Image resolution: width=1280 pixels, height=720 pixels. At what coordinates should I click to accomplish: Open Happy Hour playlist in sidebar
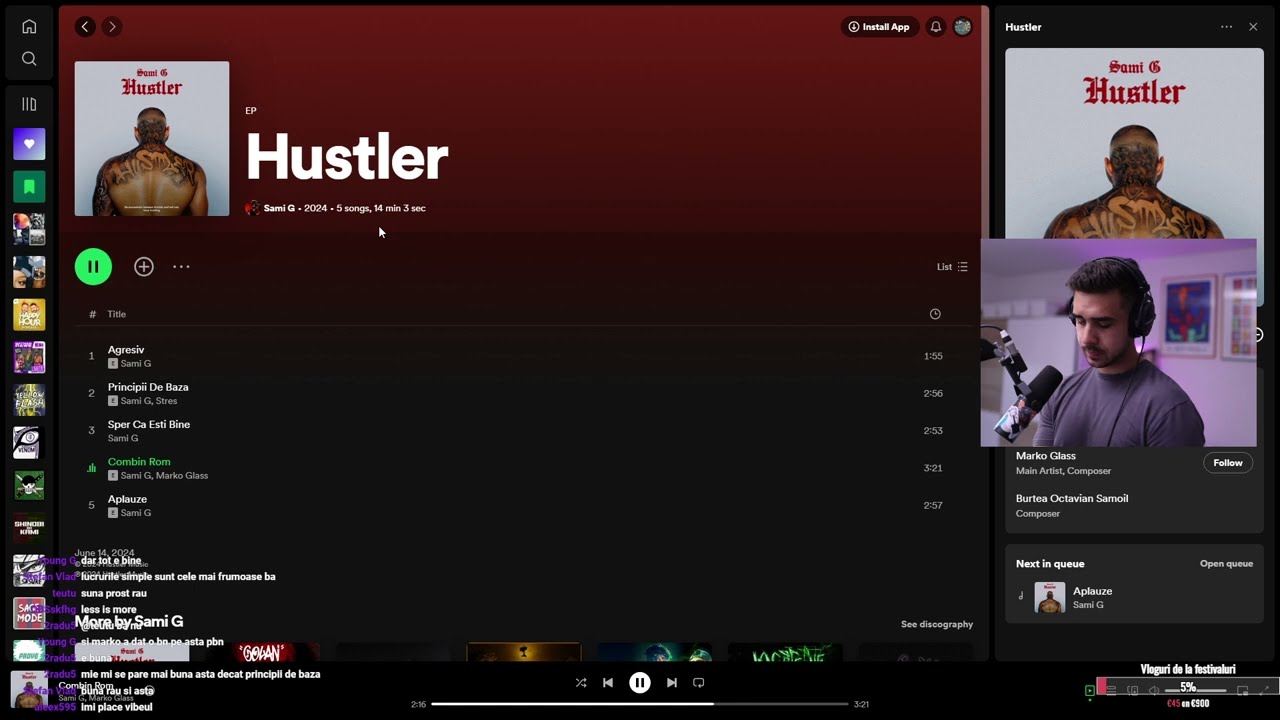29,314
